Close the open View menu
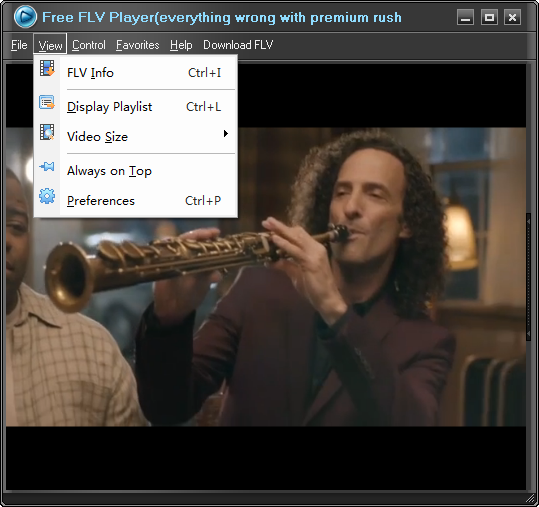 tap(50, 45)
